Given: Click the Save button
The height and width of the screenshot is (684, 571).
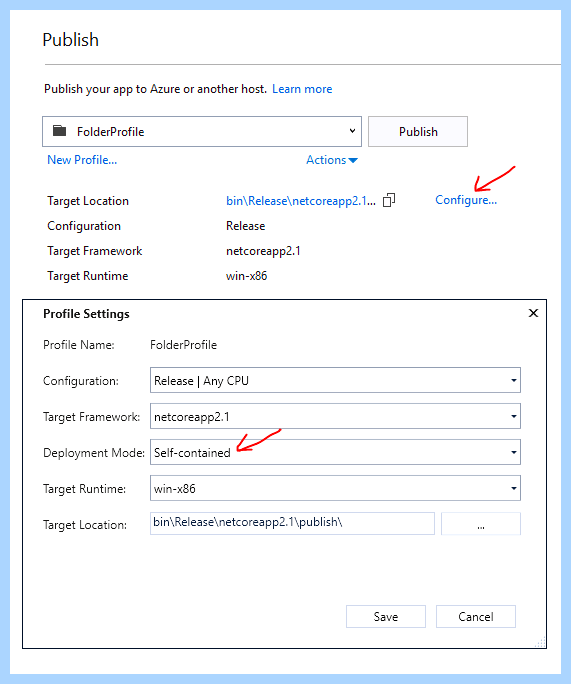Looking at the screenshot, I should point(386,616).
